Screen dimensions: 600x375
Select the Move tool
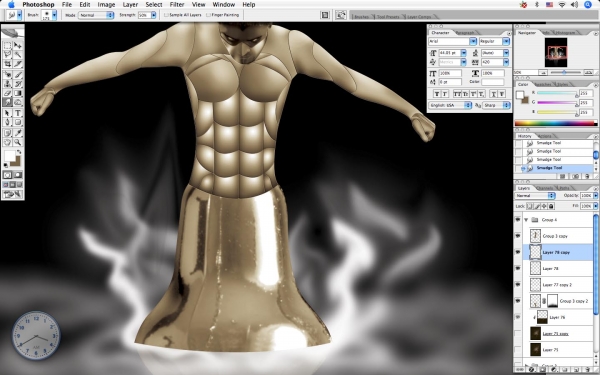18,46
